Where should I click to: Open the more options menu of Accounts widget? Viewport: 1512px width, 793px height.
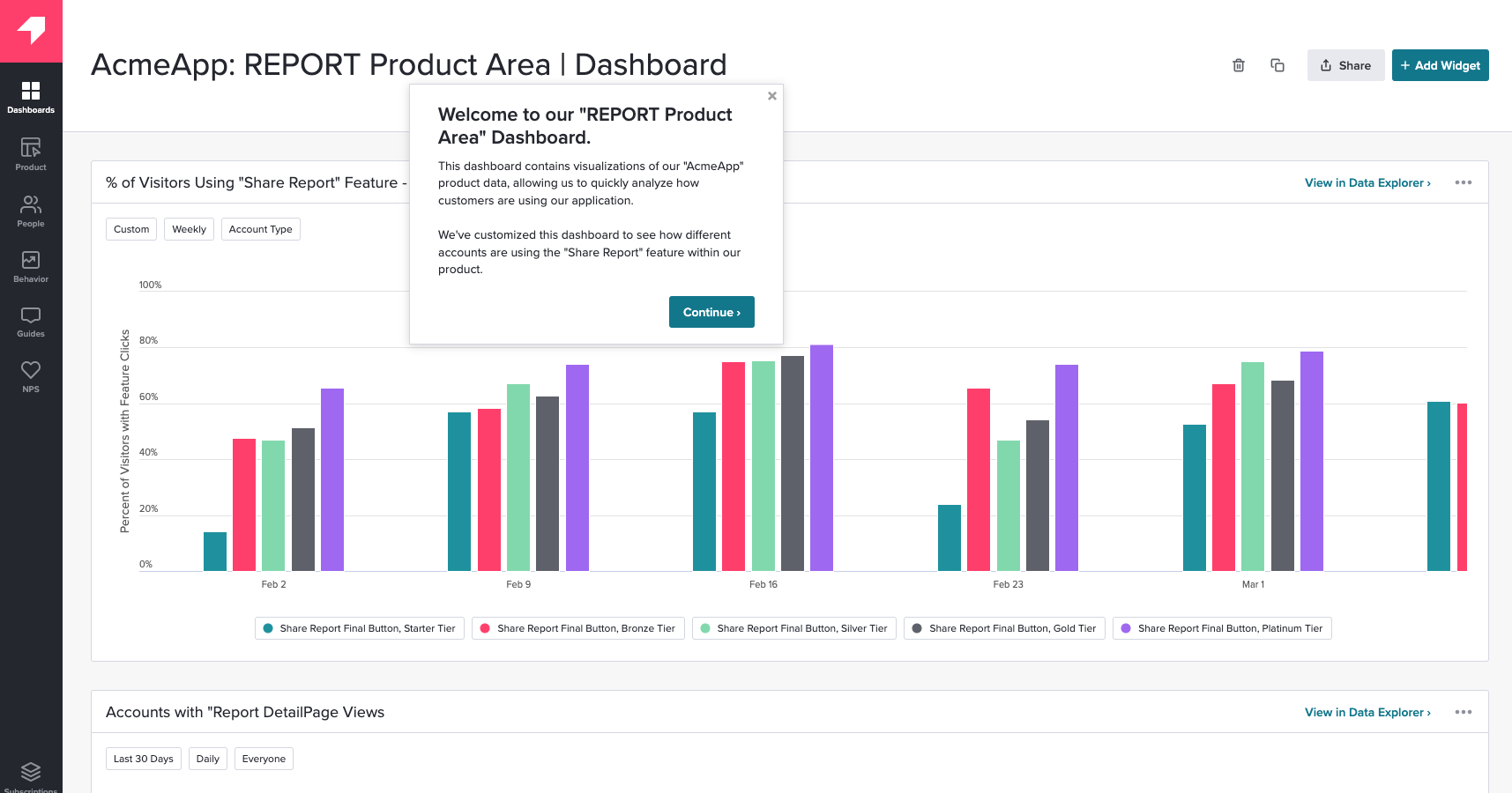[1464, 712]
